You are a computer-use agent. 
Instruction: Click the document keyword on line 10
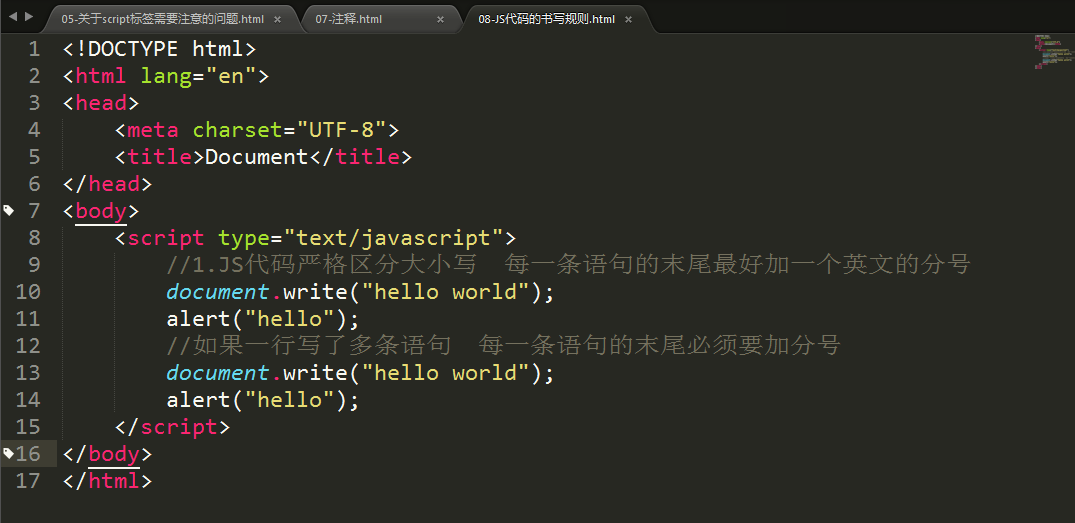pyautogui.click(x=217, y=292)
